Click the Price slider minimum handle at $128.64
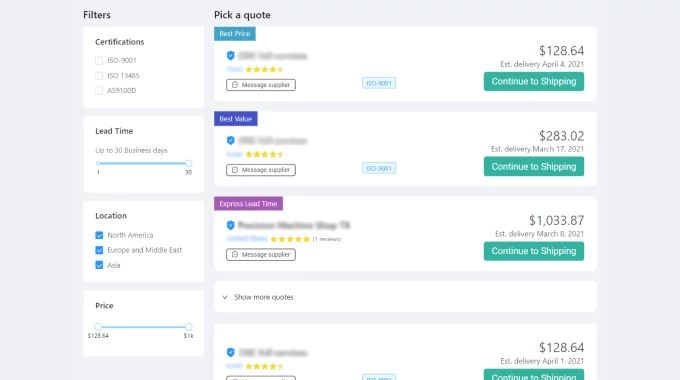Viewport: 680px width, 380px height. point(98,327)
